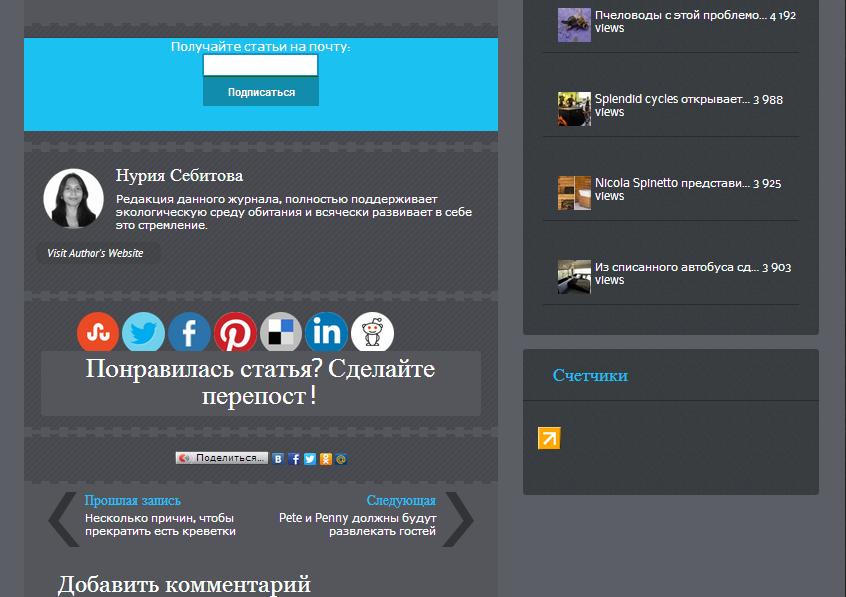Click the orange arrow counter icon

coord(549,438)
